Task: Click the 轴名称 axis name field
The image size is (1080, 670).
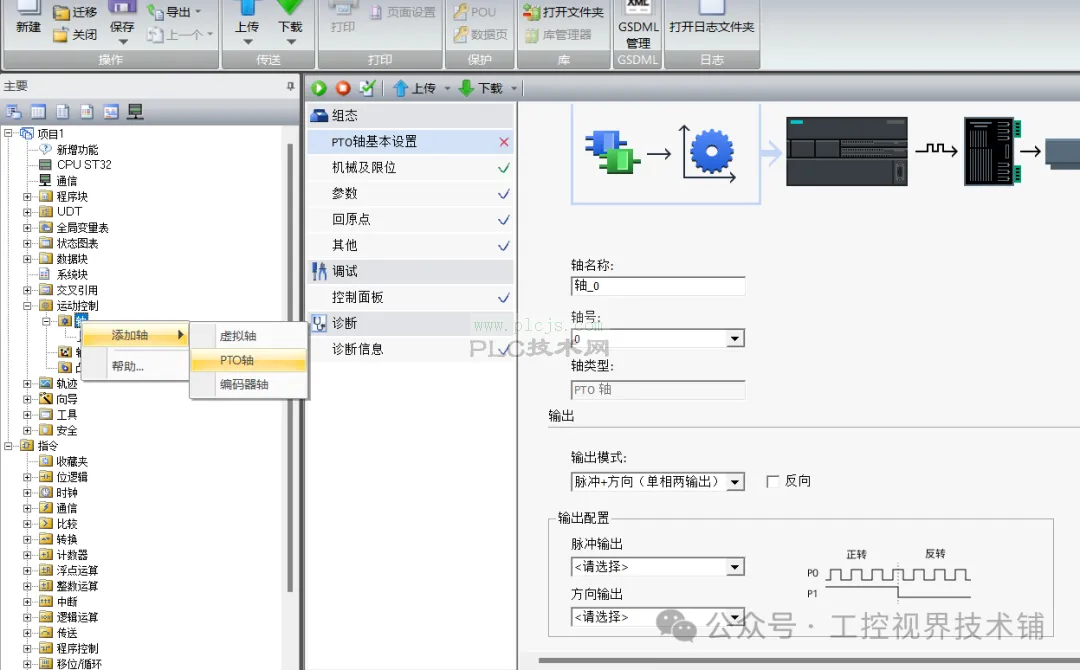Action: (x=658, y=286)
